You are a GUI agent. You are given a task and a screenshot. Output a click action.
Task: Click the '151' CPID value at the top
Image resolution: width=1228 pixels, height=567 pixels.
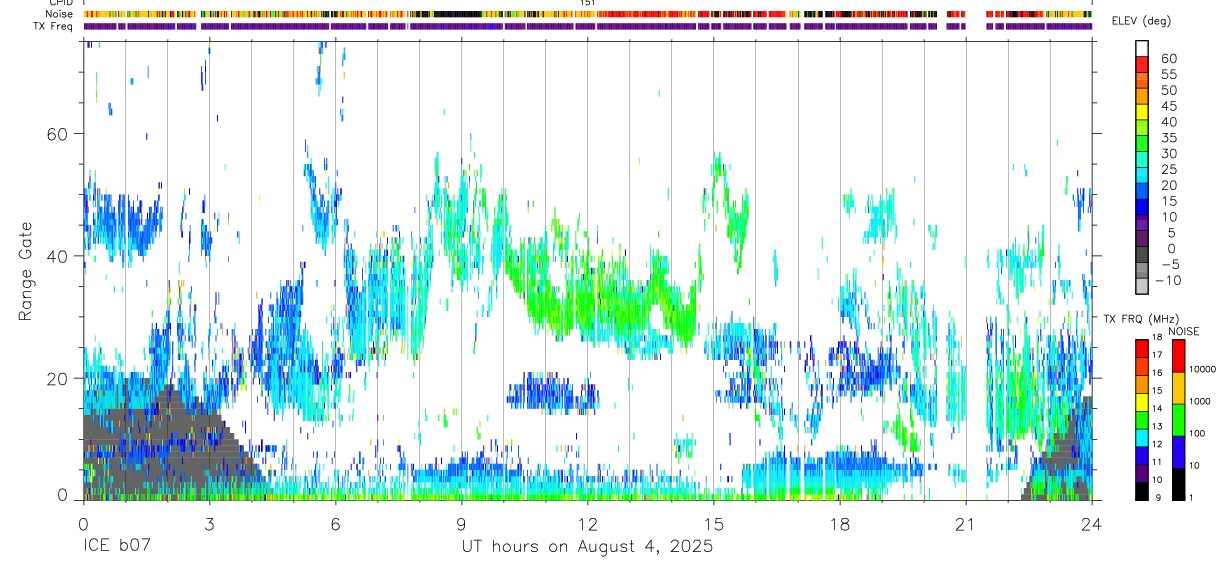tap(588, 3)
